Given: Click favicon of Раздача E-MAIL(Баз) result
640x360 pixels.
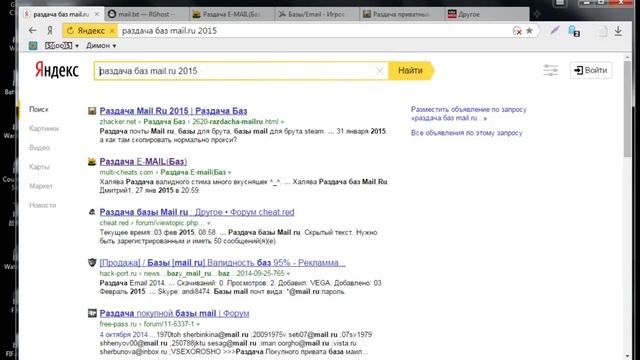Looking at the screenshot, I should point(92,161).
